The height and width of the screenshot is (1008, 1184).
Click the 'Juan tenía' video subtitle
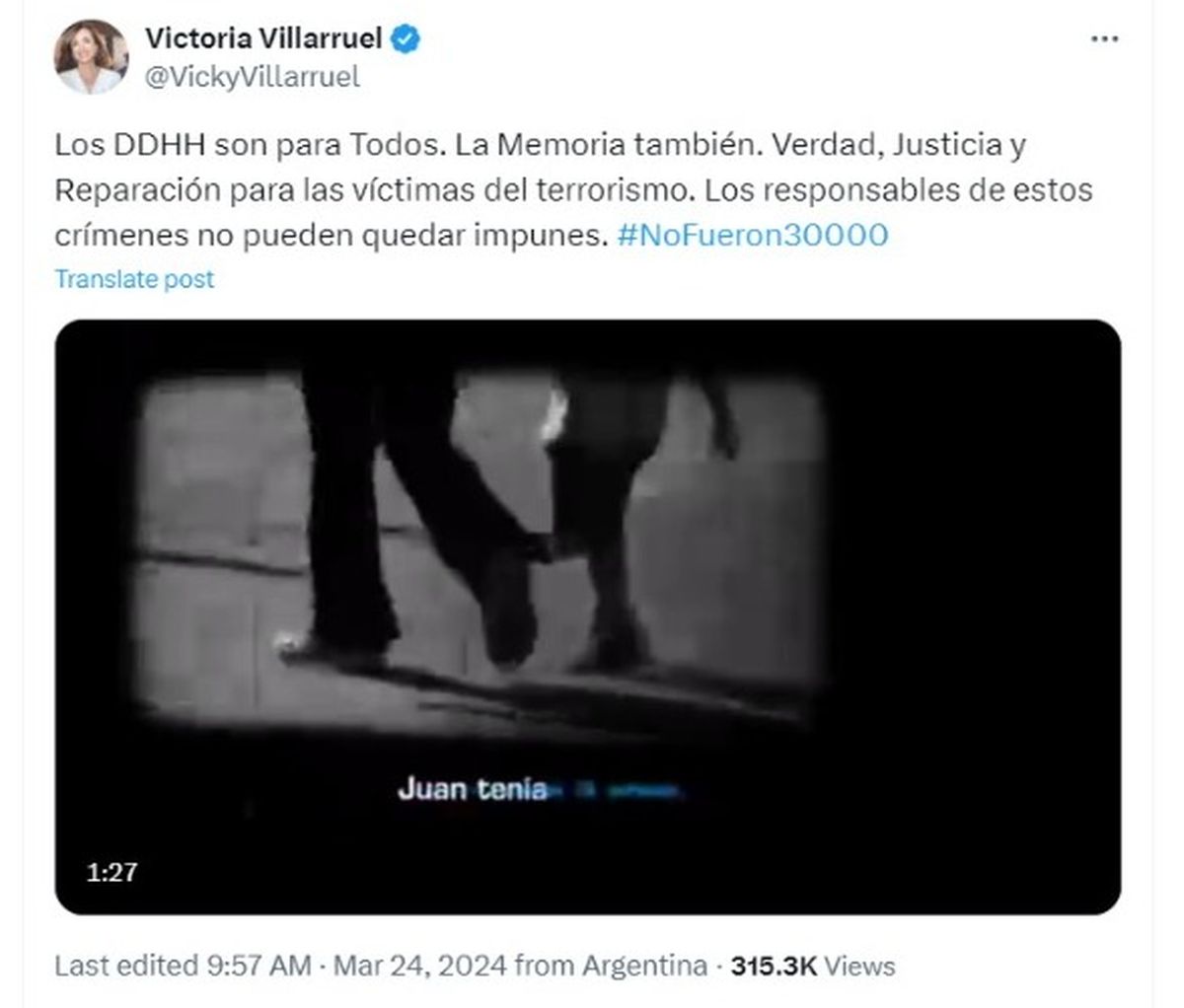(x=472, y=789)
